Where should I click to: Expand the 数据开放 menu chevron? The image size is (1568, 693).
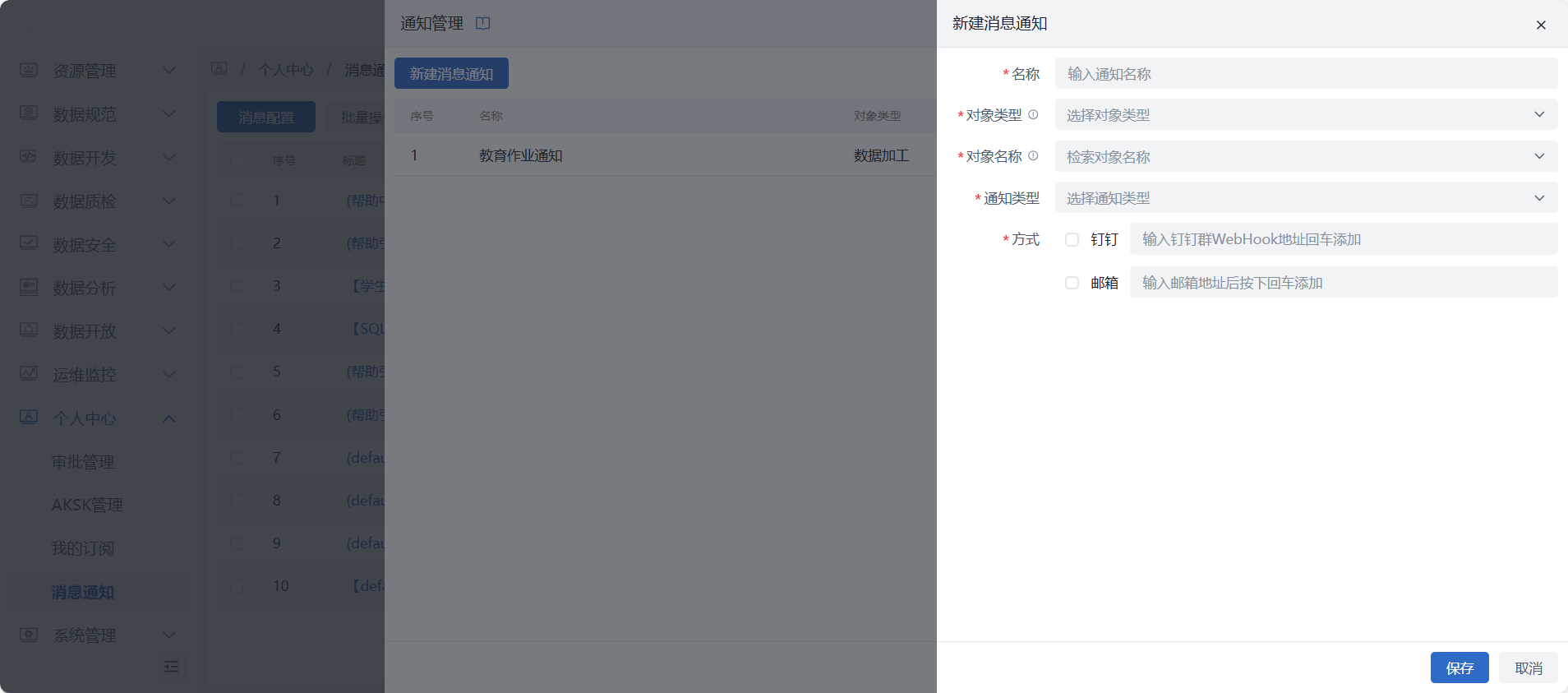click(x=169, y=330)
